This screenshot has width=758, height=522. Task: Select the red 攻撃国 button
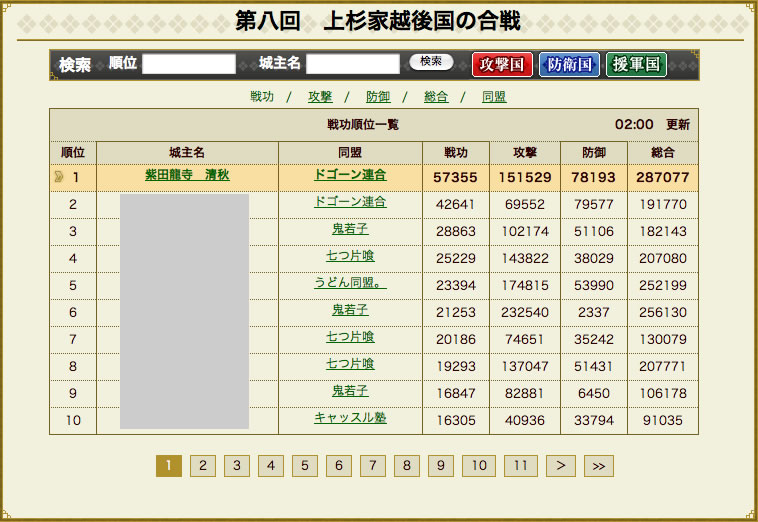pos(502,65)
